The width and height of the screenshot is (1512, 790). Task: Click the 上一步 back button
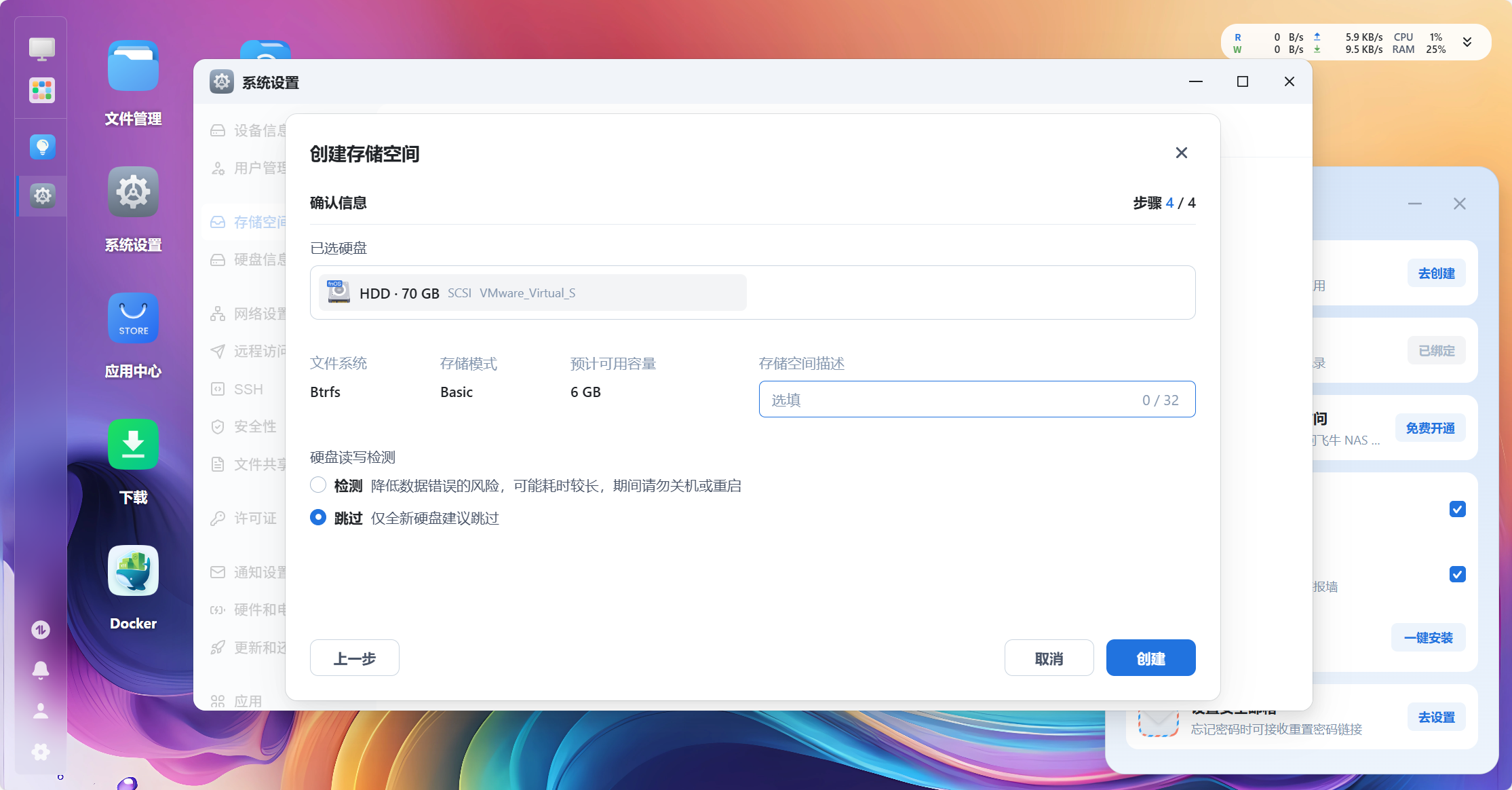click(x=354, y=658)
